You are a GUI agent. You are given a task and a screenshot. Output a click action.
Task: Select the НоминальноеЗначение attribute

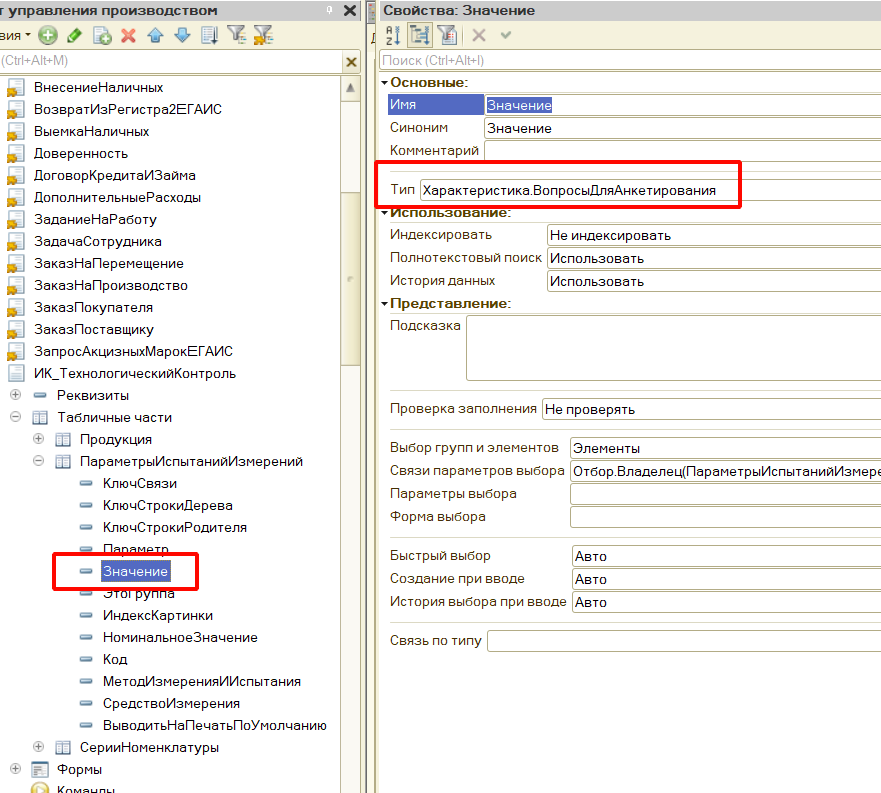tap(180, 637)
